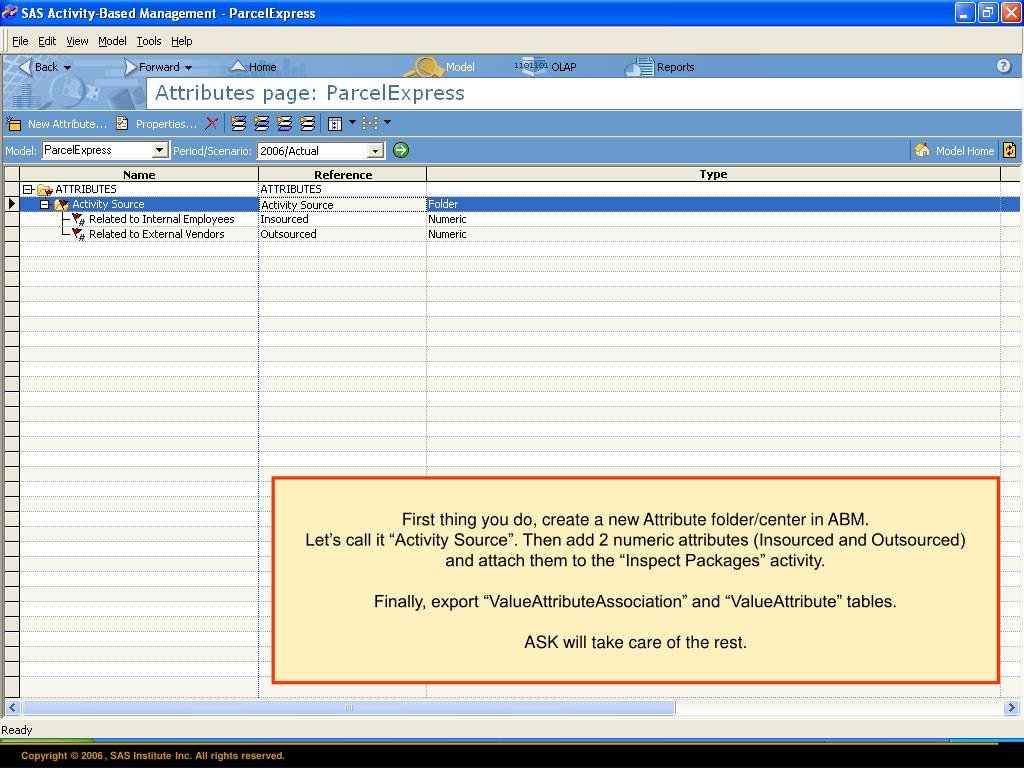Click the row selector arrow for Activity Source
Image resolution: width=1024 pixels, height=768 pixels.
pyautogui.click(x=12, y=204)
